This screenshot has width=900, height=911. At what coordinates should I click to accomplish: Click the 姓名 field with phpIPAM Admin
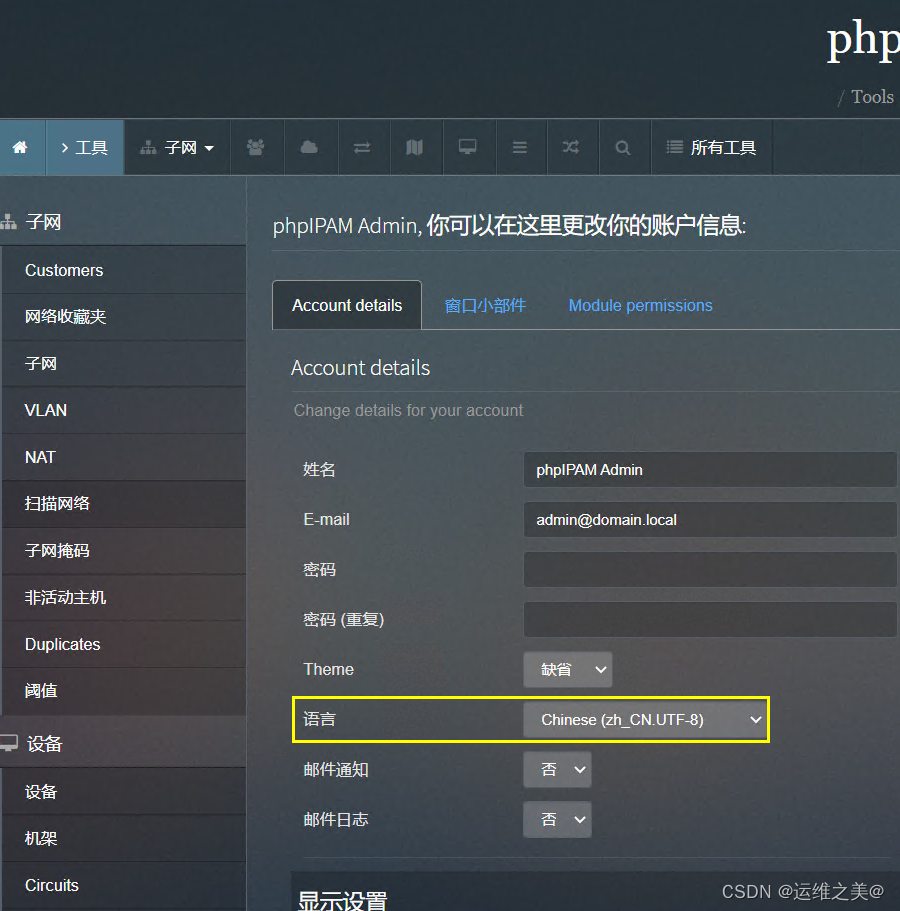pyautogui.click(x=710, y=469)
